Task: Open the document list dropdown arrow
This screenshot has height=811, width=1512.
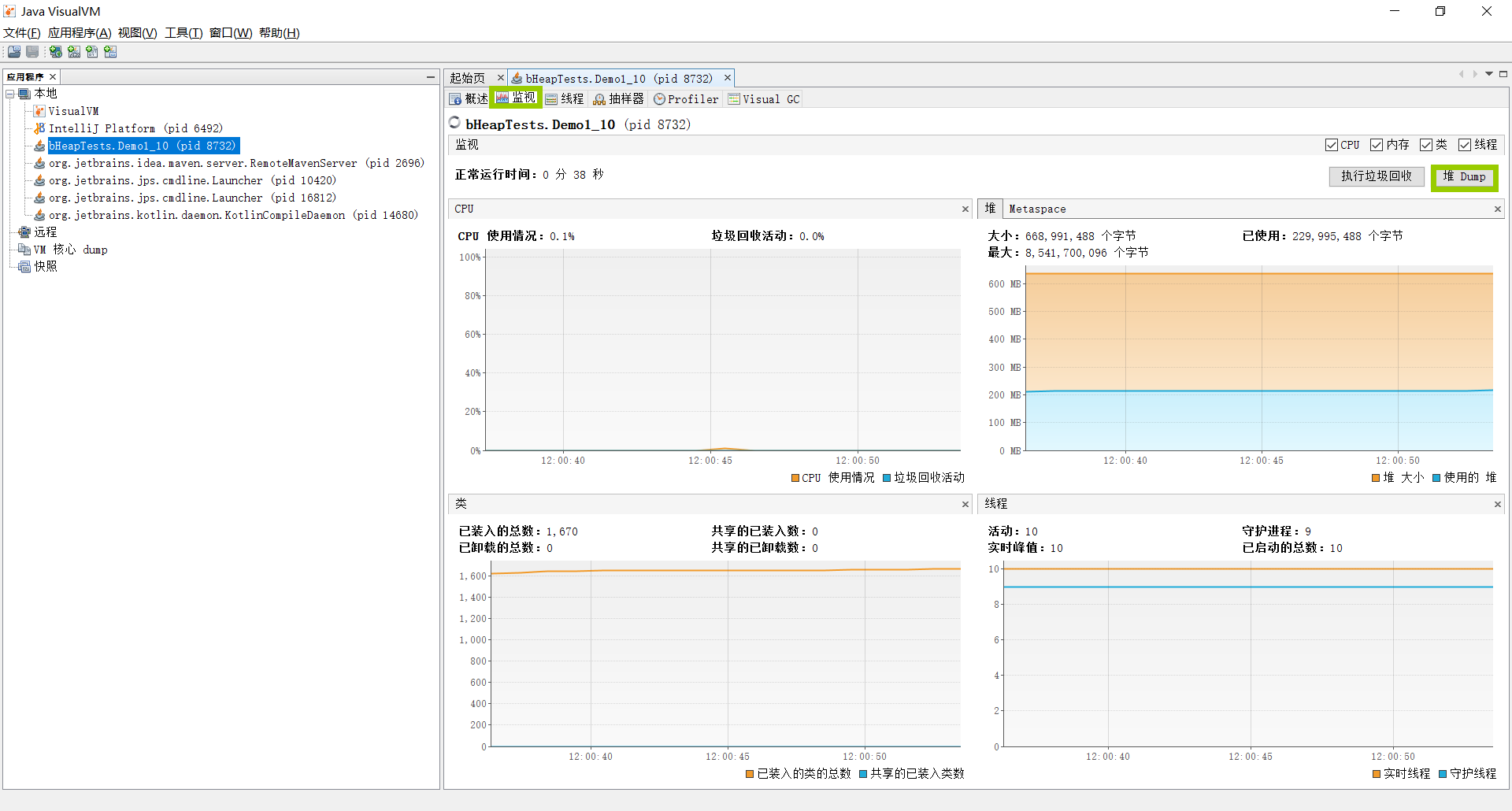Action: pos(1489,74)
